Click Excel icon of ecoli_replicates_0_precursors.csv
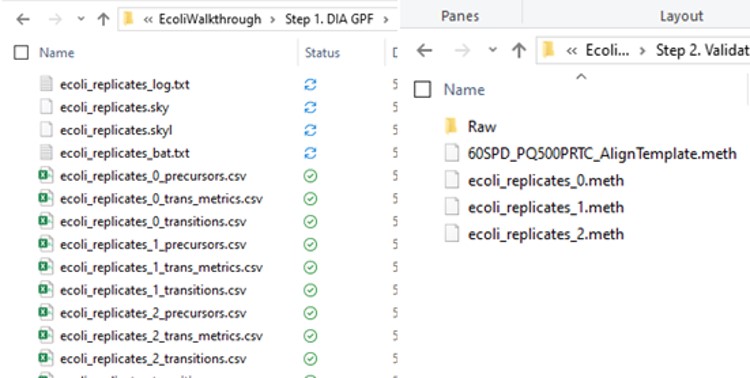 coord(45,176)
